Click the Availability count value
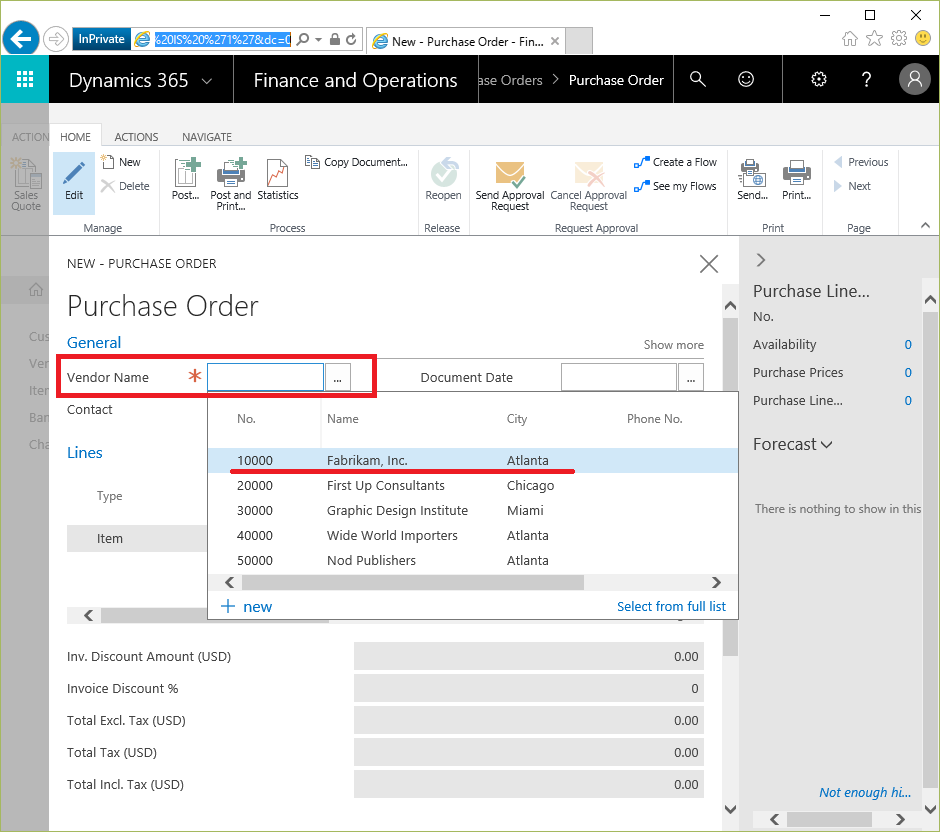This screenshot has height=832, width=940. (x=908, y=345)
